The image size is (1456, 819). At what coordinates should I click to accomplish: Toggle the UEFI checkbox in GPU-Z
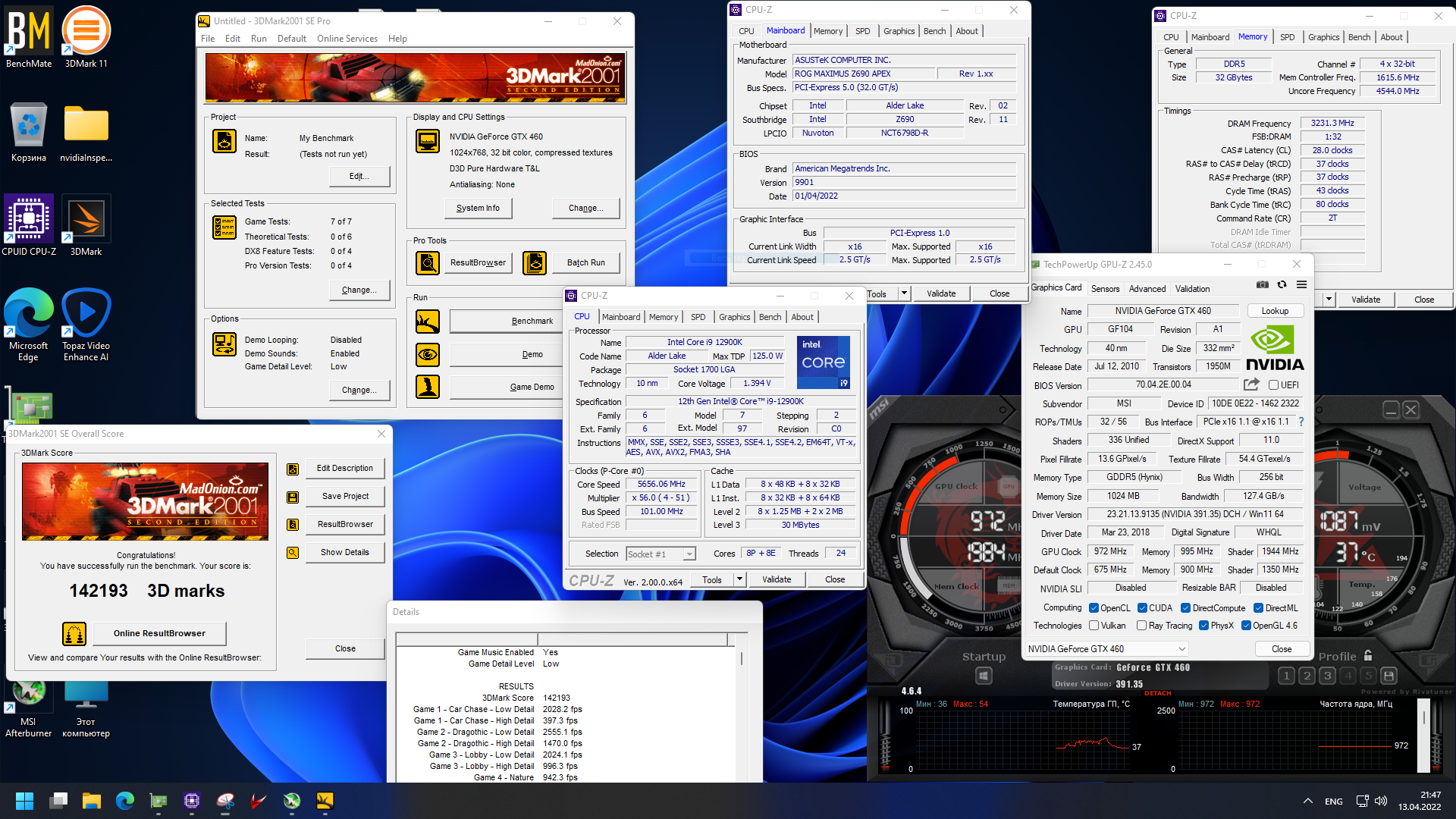click(x=1274, y=385)
